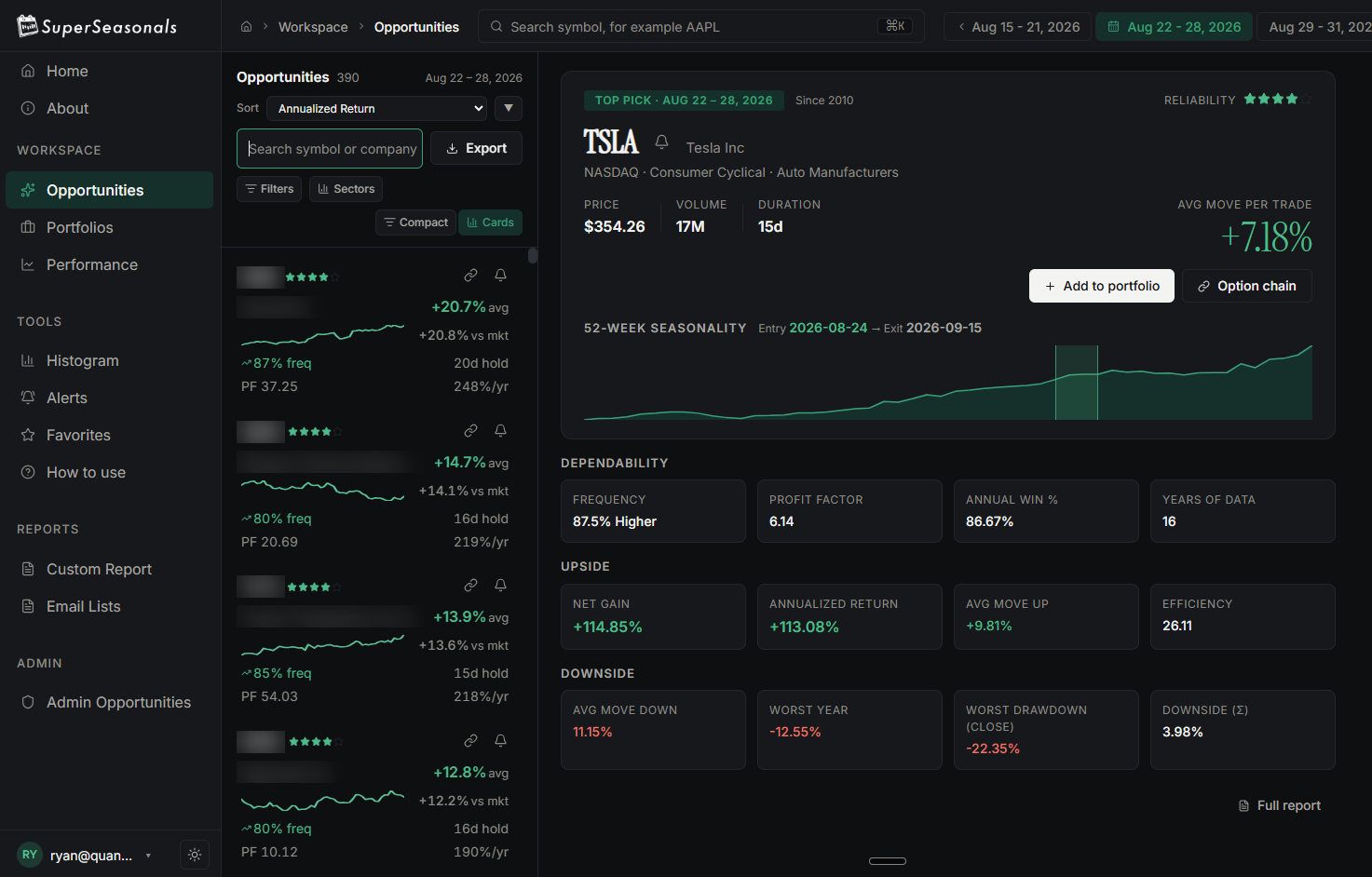
Task: Open Histogram tool in the sidebar
Action: [x=110, y=360]
